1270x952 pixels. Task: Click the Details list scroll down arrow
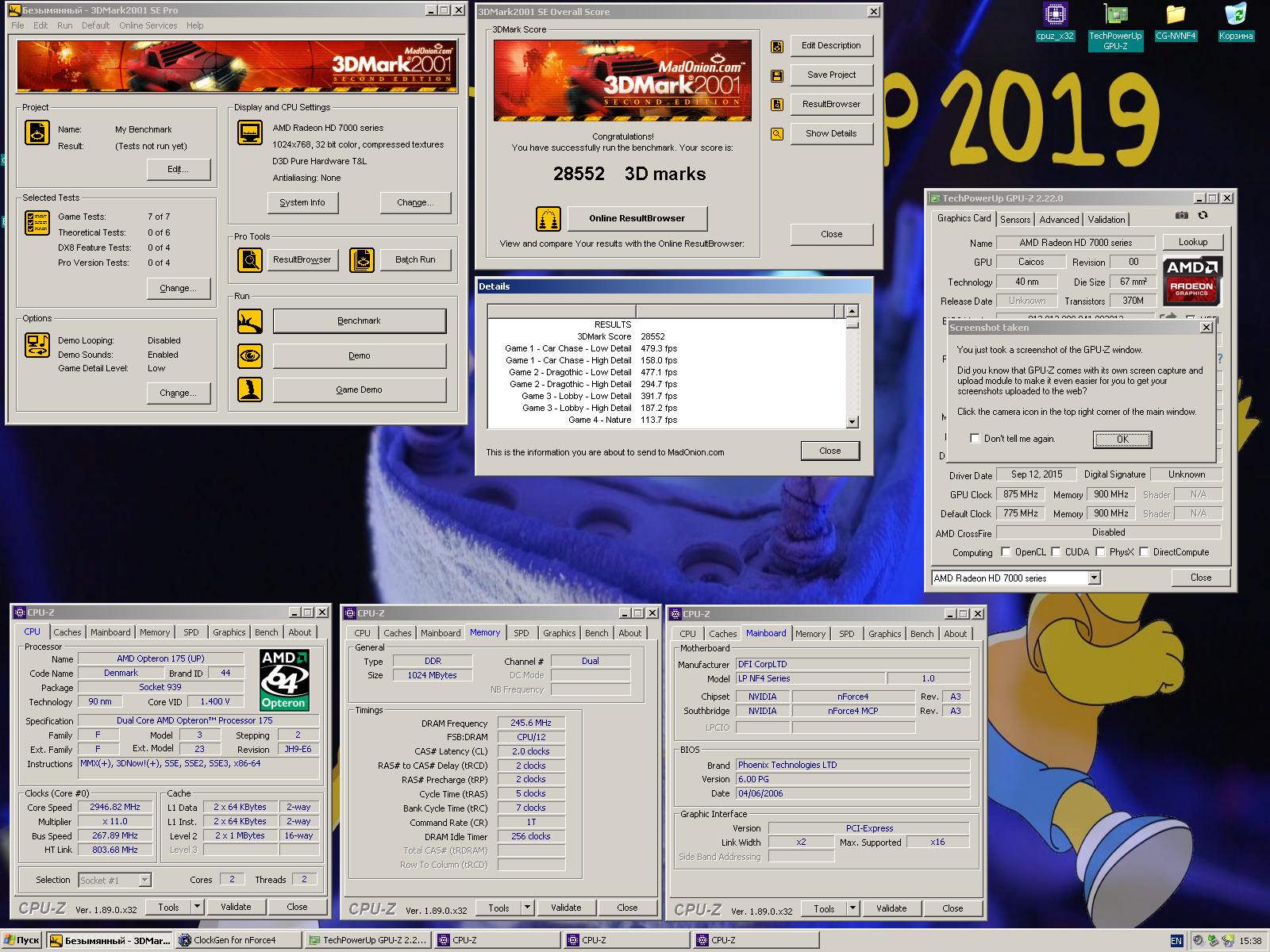[x=852, y=422]
